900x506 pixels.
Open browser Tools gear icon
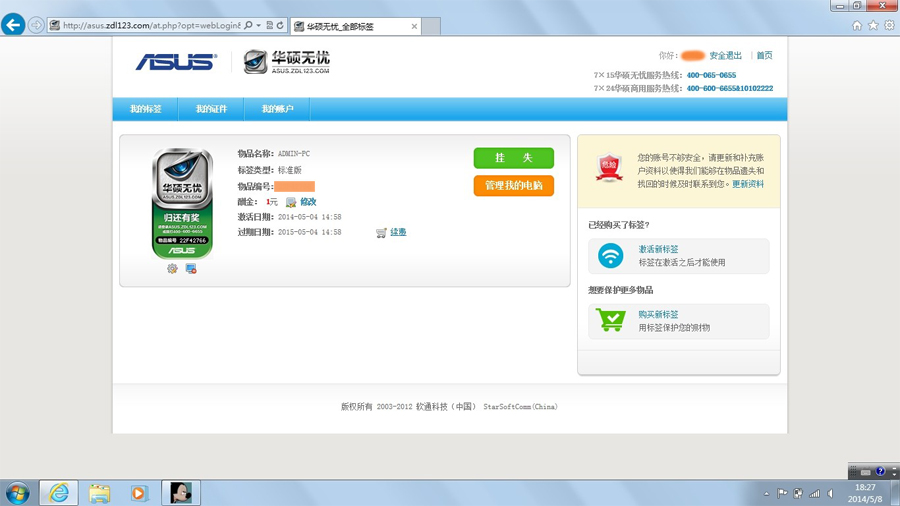[889, 25]
